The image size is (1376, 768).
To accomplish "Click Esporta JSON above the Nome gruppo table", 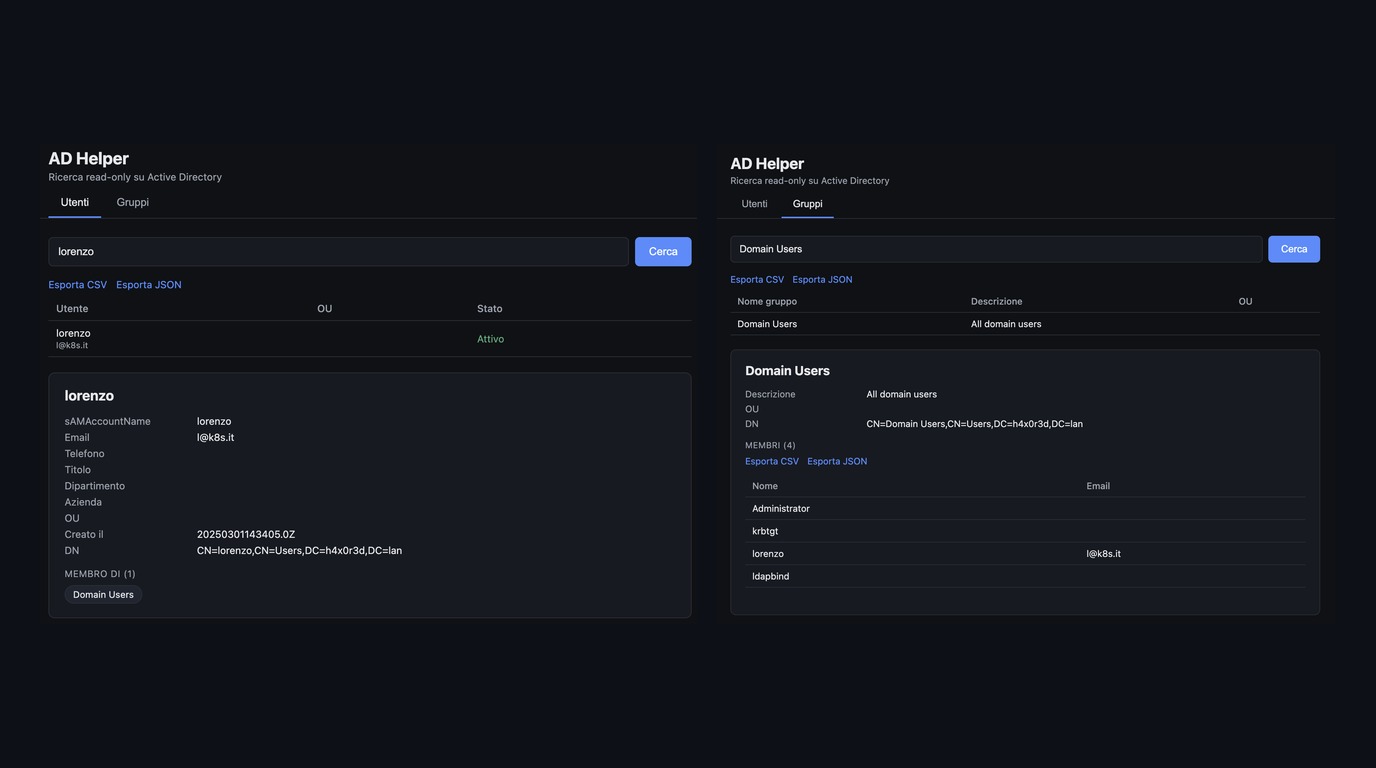I will pos(823,280).
